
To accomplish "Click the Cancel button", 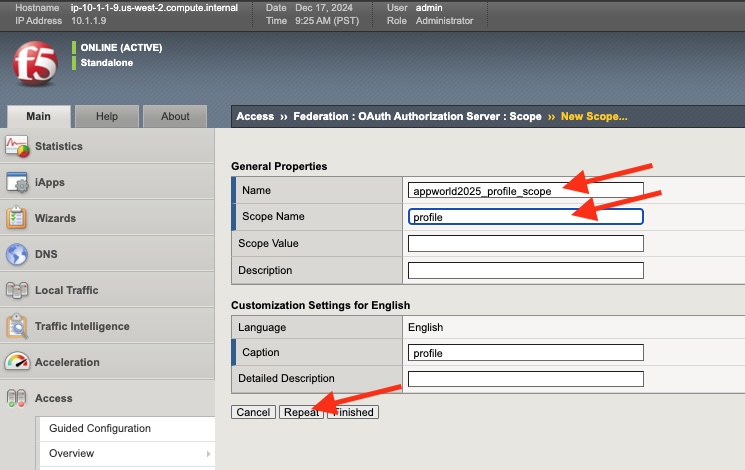I will (253, 412).
